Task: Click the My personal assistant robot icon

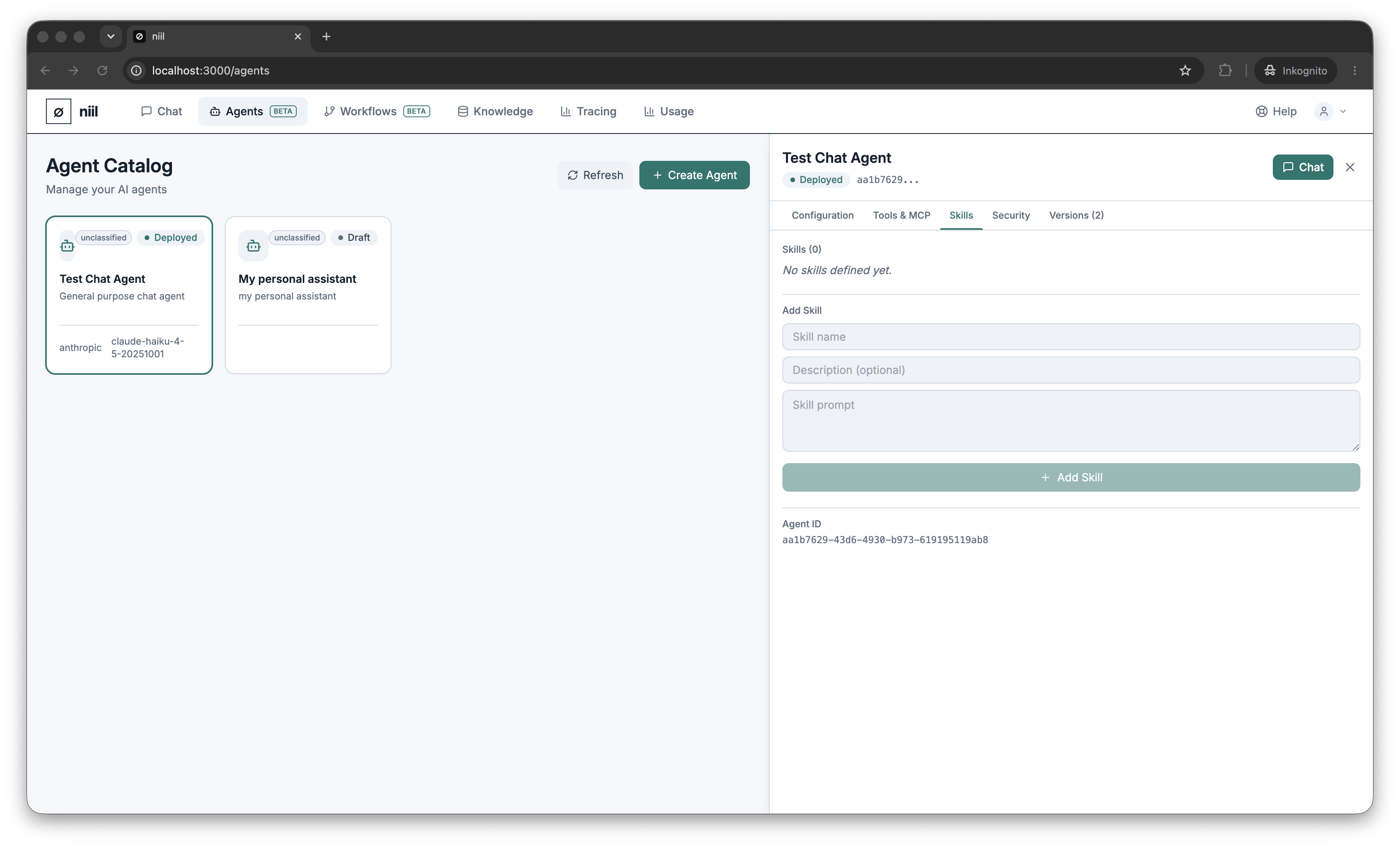Action: 254,246
